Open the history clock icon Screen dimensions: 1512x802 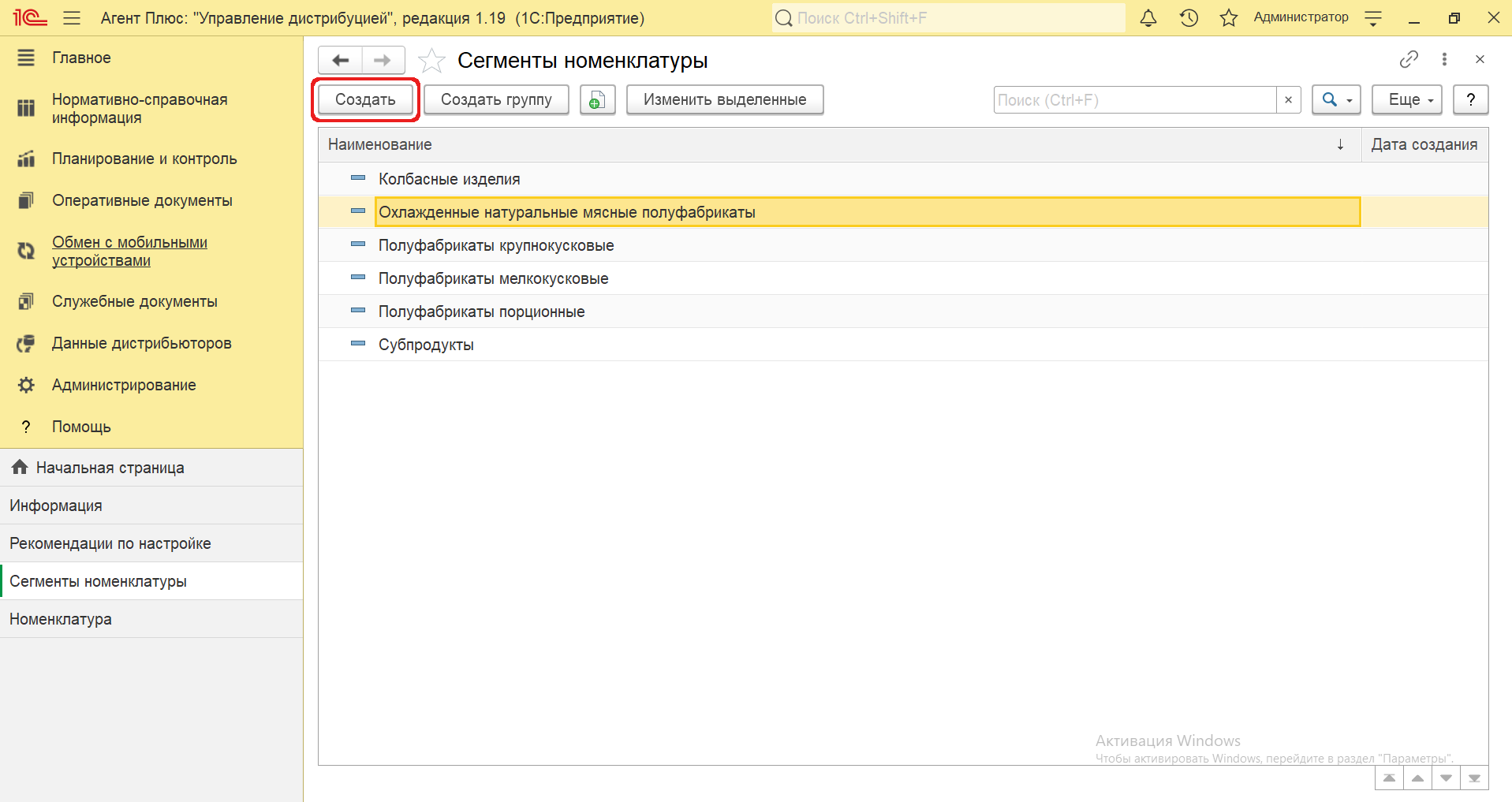tap(1189, 18)
